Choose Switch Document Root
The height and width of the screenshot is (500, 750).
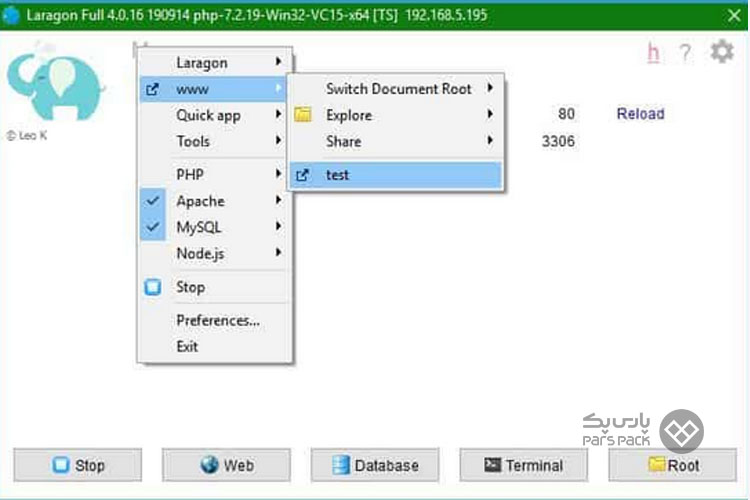click(x=396, y=89)
